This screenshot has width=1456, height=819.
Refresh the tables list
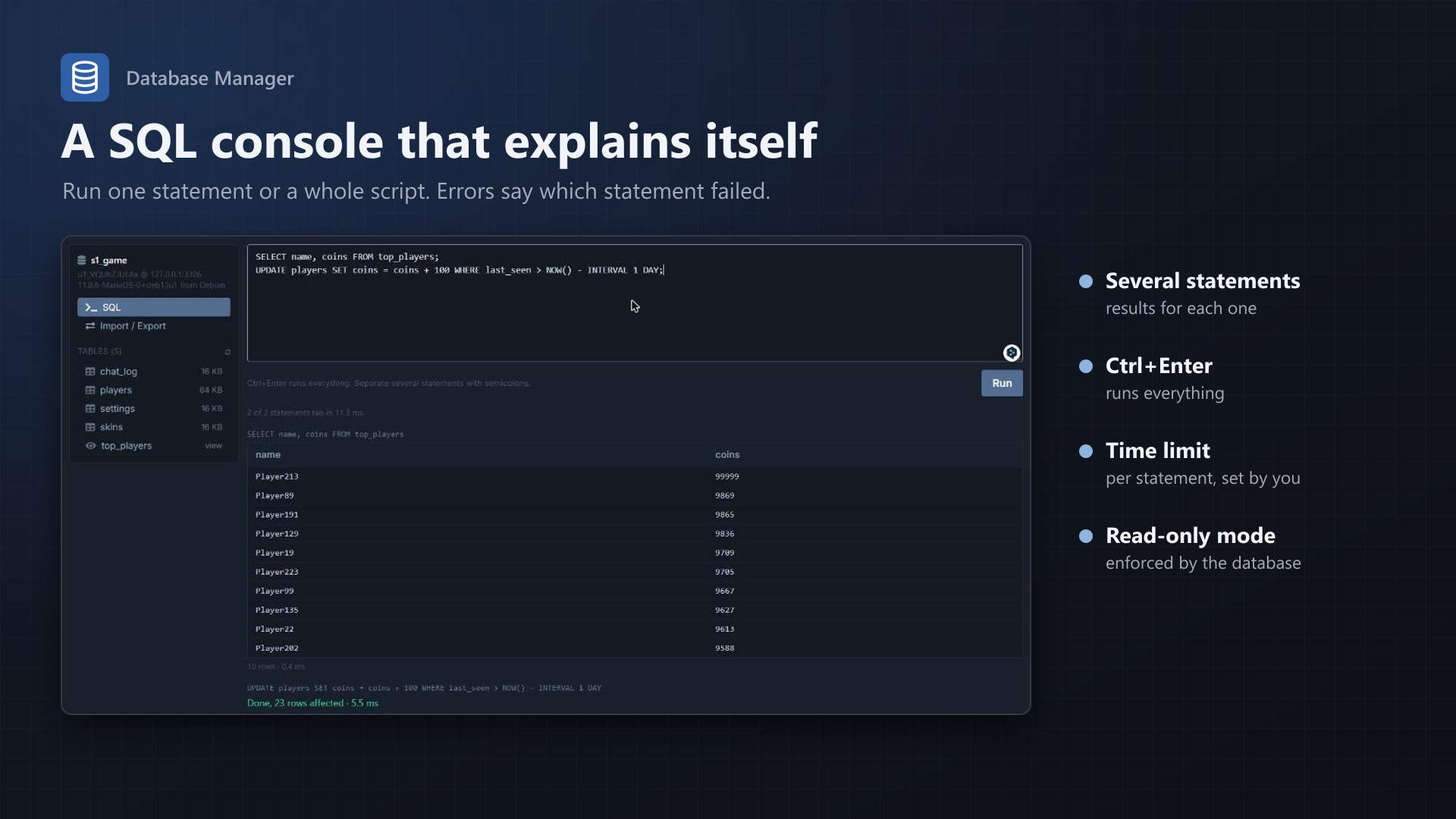(227, 352)
